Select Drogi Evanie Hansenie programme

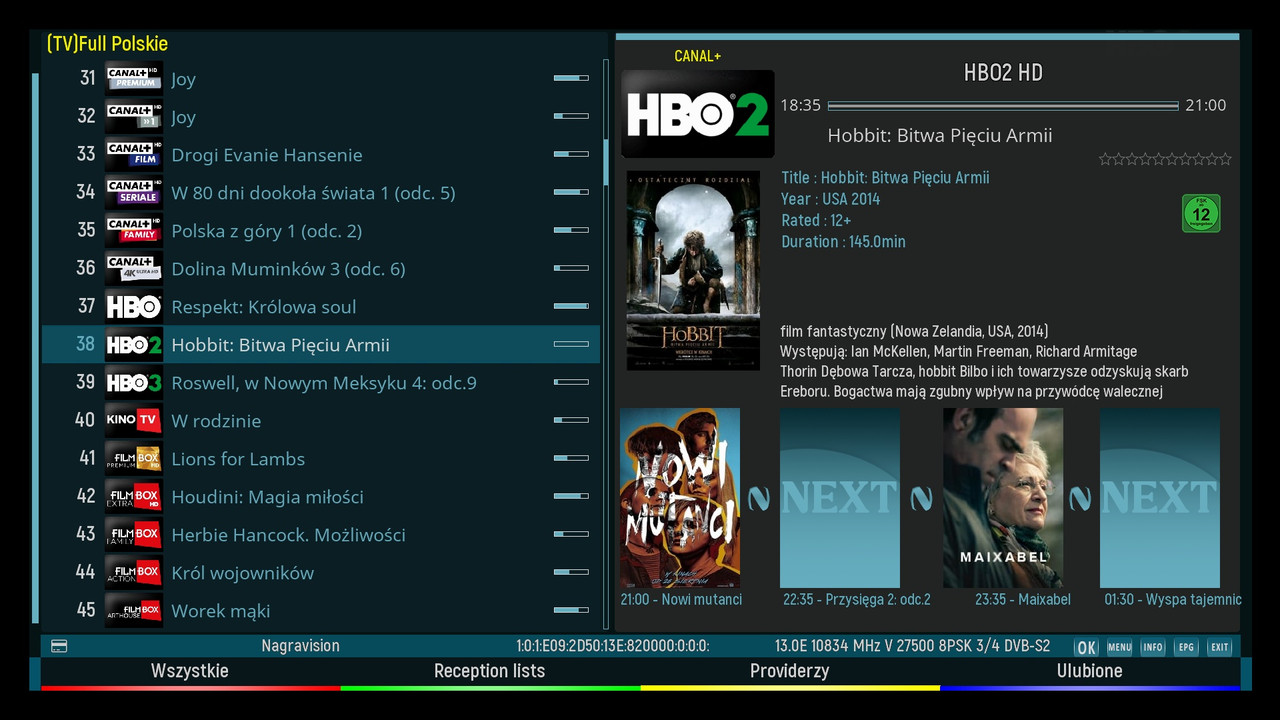point(267,155)
